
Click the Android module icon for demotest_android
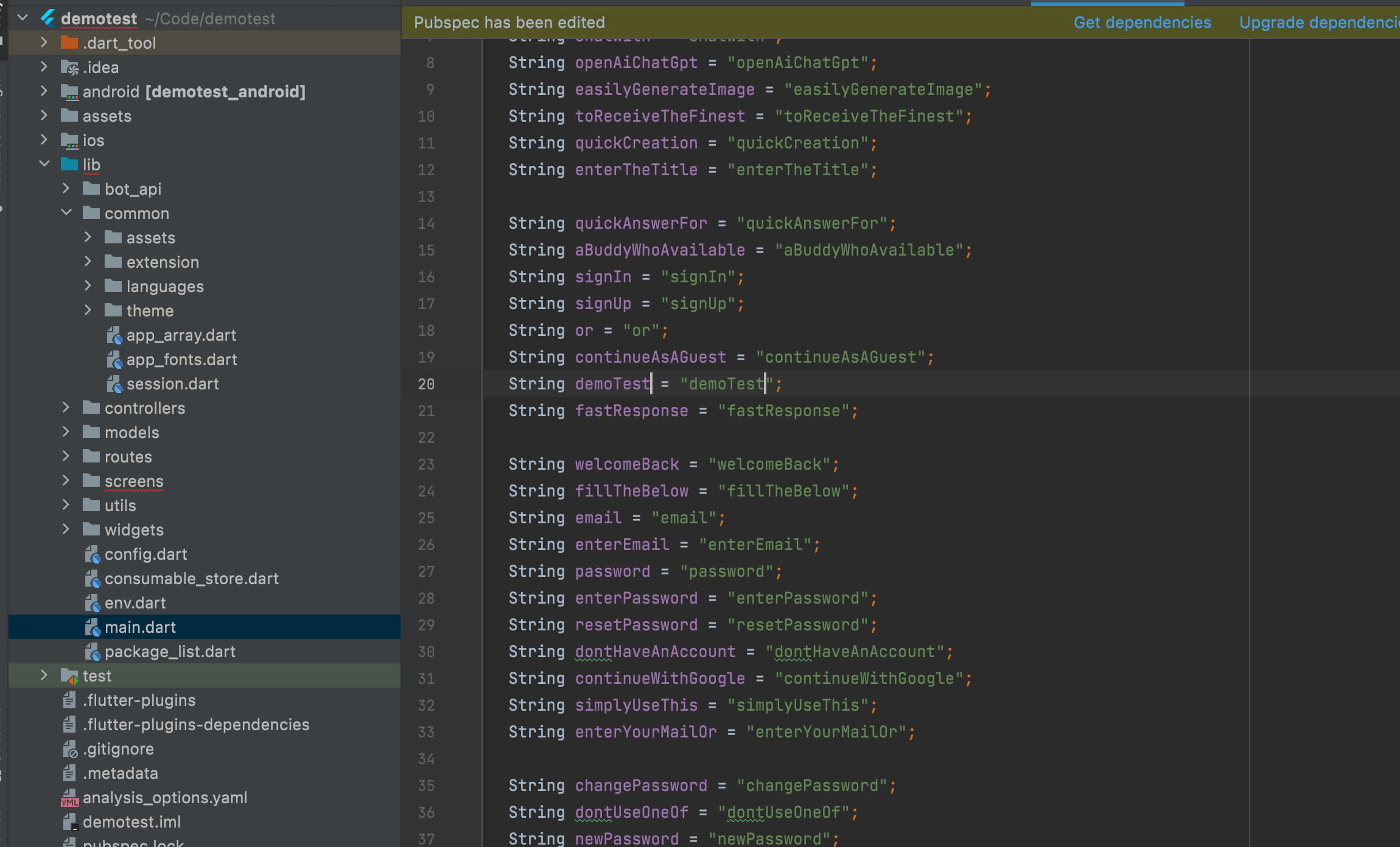pyautogui.click(x=70, y=91)
